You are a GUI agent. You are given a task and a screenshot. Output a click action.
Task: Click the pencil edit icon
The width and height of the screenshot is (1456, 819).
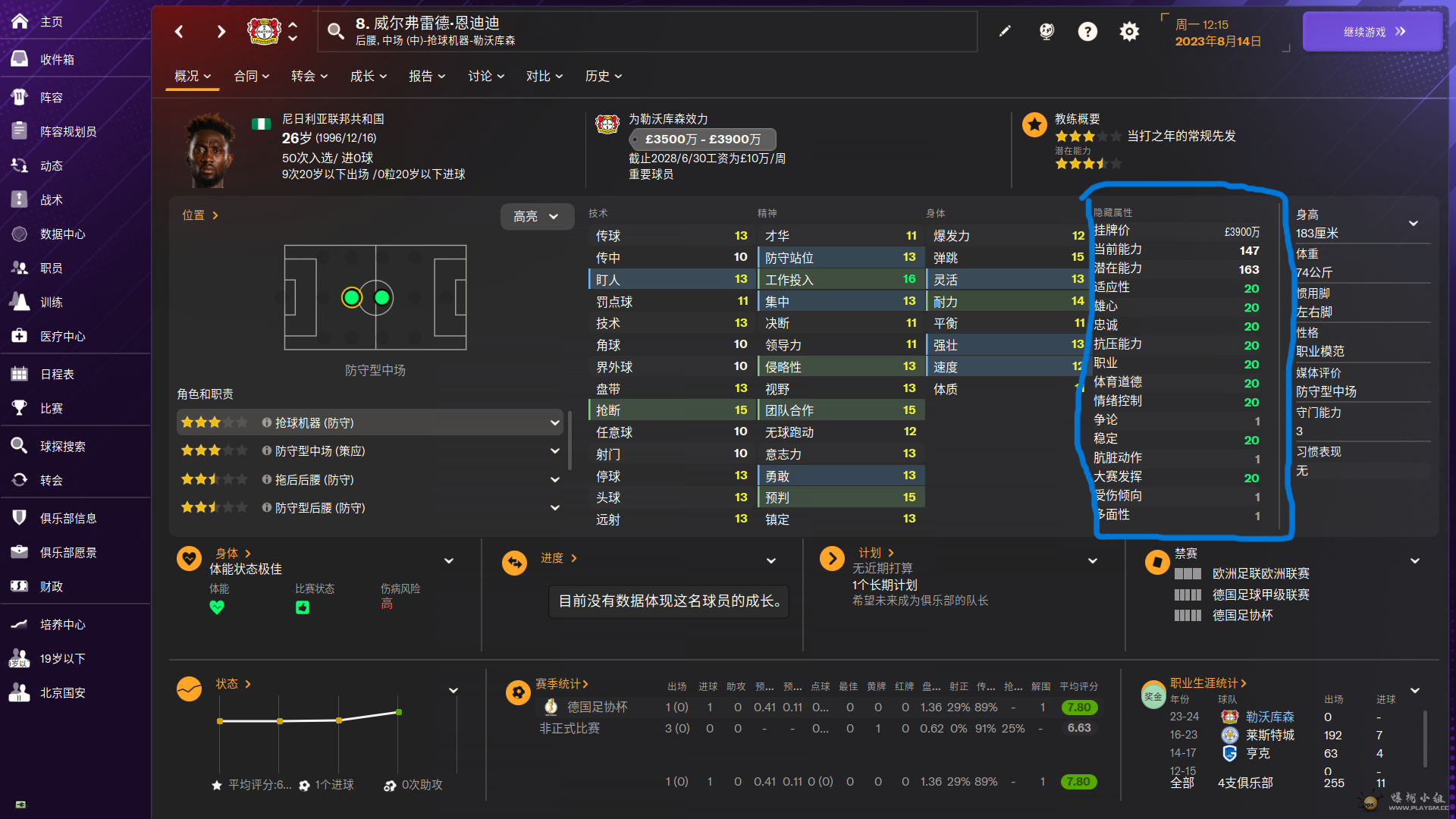coord(1005,31)
